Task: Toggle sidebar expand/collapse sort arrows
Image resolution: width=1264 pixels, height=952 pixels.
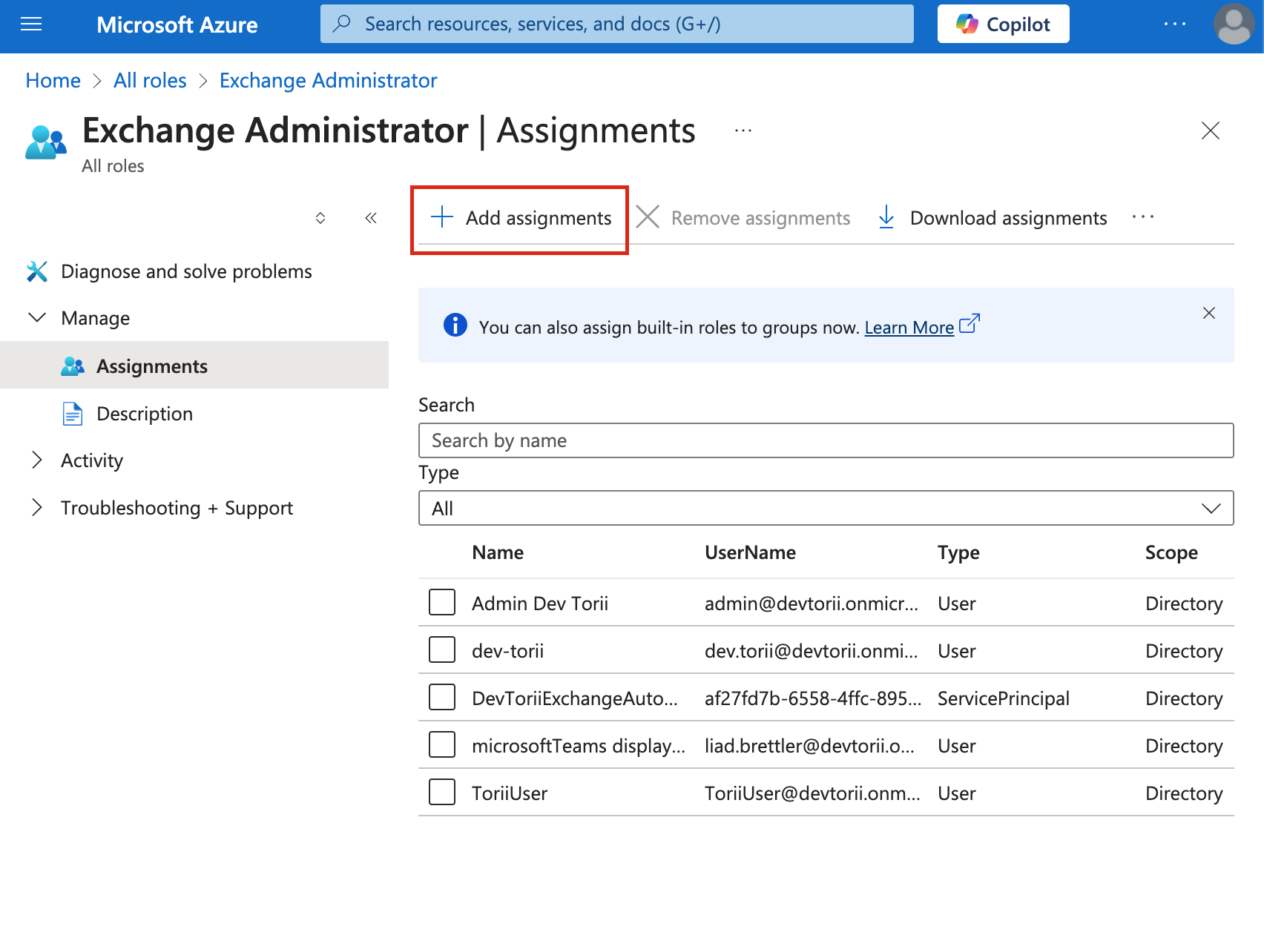Action: (x=320, y=218)
